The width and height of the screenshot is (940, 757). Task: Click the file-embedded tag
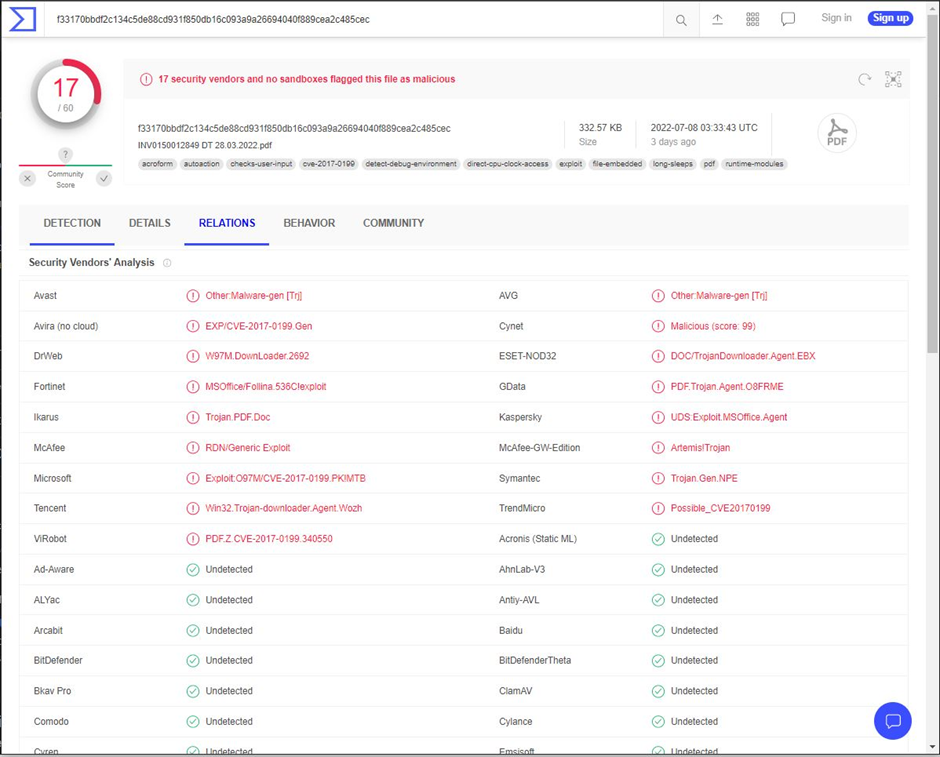[x=617, y=164]
